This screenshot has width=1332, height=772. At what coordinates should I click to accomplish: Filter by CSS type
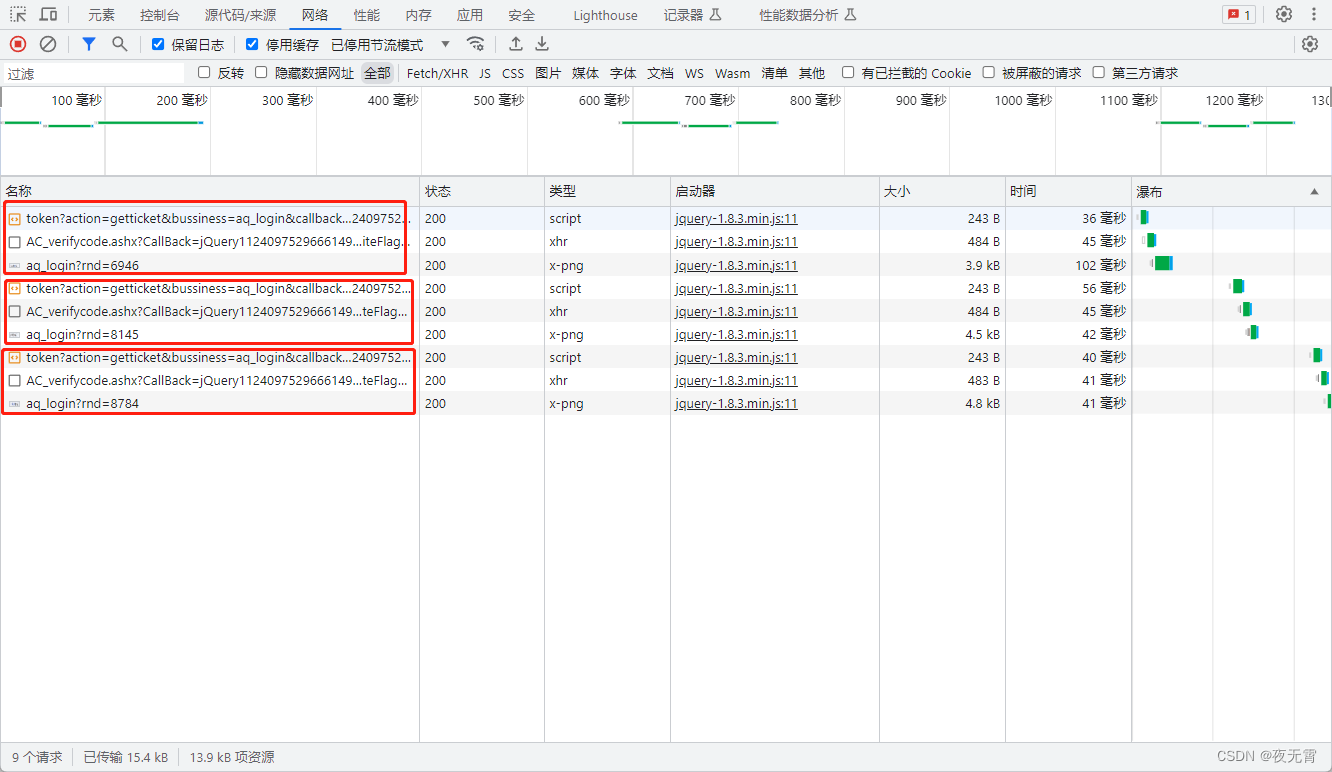coord(513,73)
